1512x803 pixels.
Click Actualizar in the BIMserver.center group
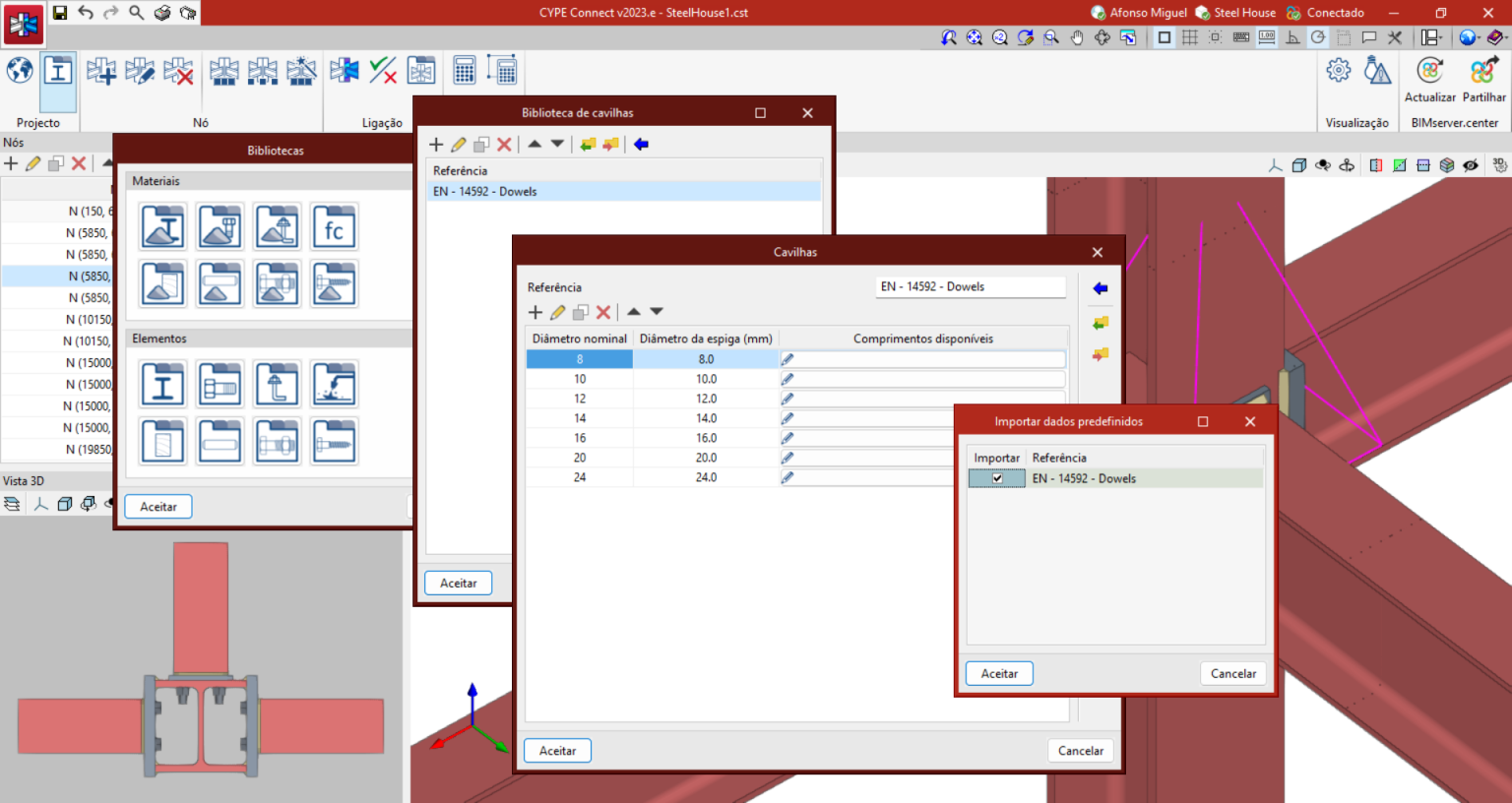[1430, 79]
